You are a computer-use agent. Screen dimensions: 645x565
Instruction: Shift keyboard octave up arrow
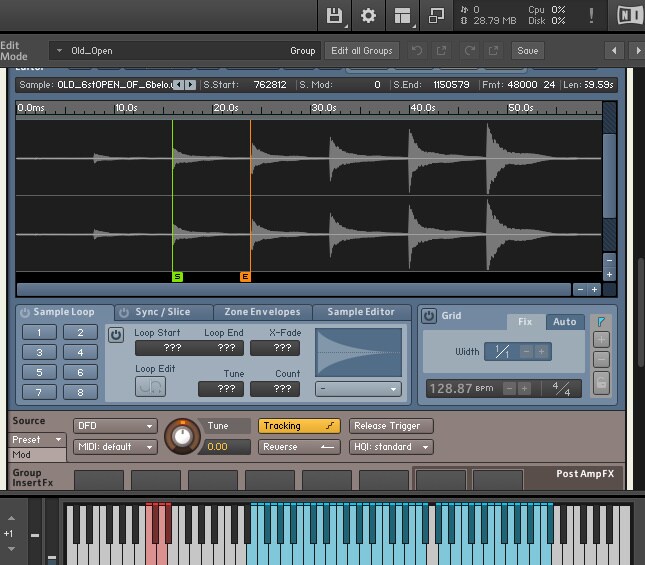12,518
